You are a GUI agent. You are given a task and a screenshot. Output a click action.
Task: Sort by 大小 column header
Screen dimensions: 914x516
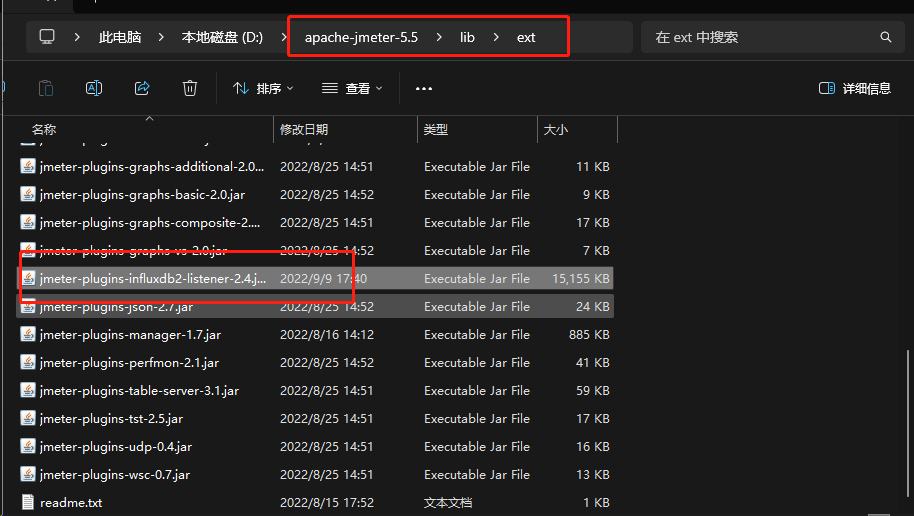coord(556,129)
